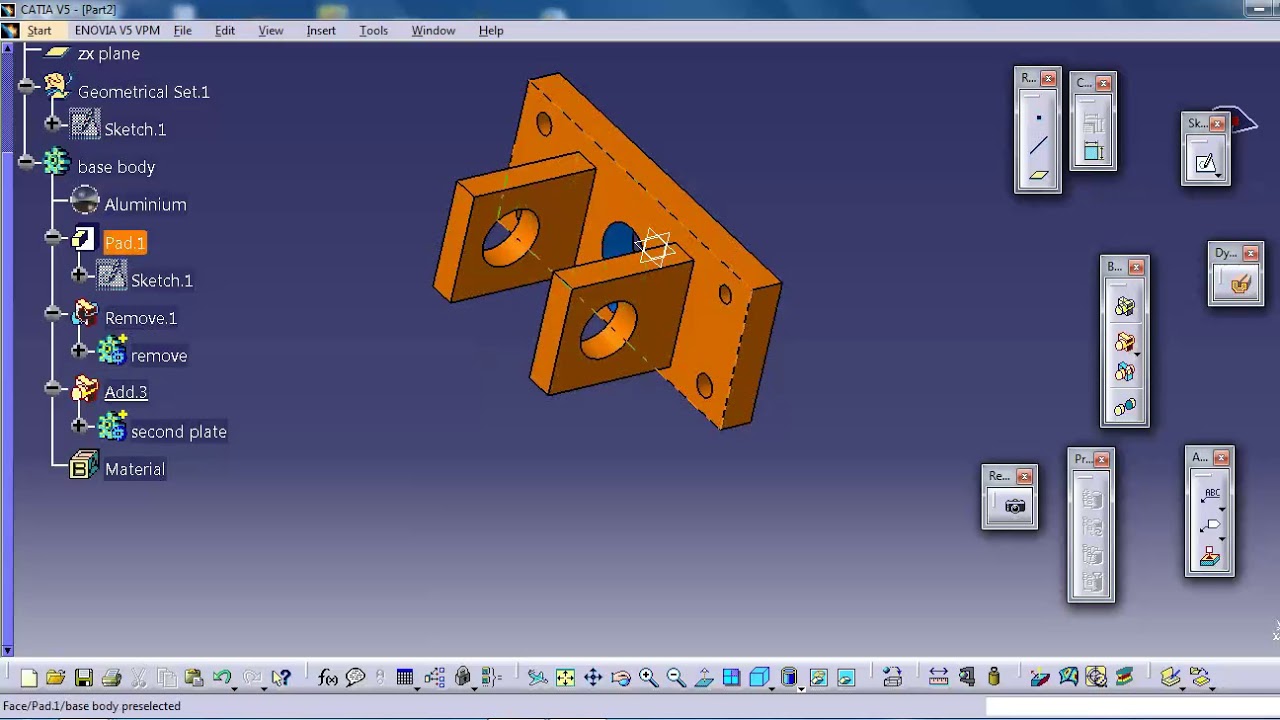The width and height of the screenshot is (1280, 720).
Task: Collapse the base body node
Action: tap(27, 162)
